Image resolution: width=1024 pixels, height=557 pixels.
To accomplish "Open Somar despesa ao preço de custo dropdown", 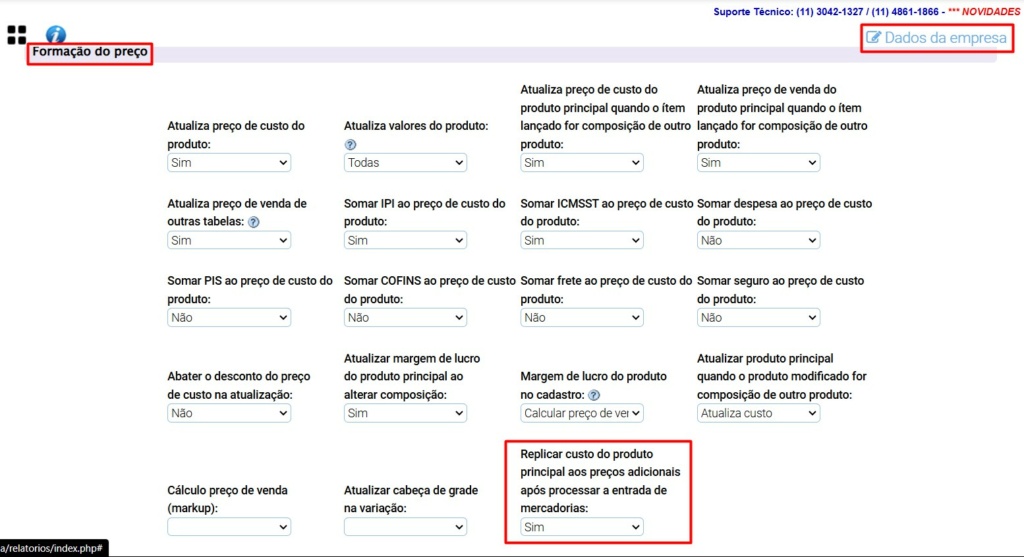I will coord(758,240).
